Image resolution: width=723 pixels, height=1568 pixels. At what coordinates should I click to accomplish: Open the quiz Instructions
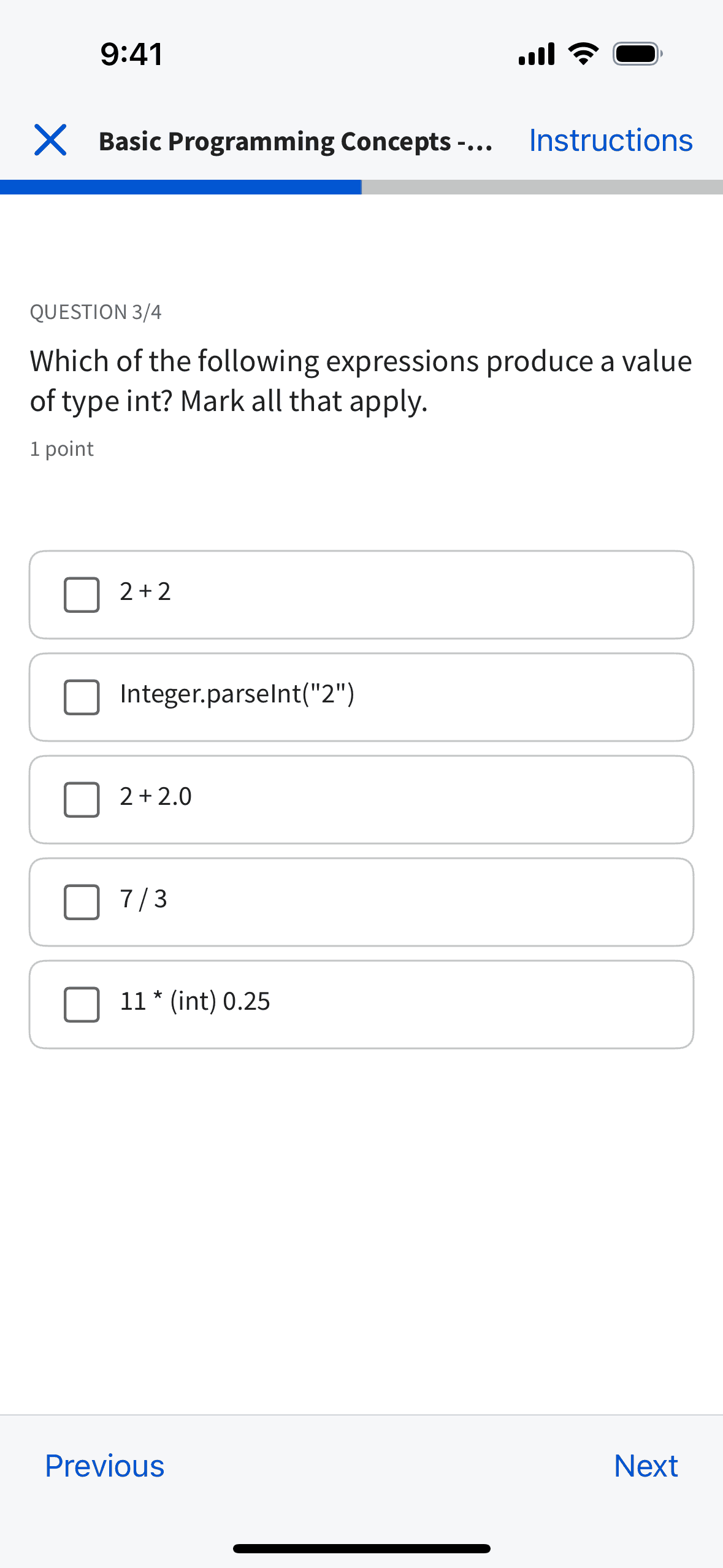point(610,141)
